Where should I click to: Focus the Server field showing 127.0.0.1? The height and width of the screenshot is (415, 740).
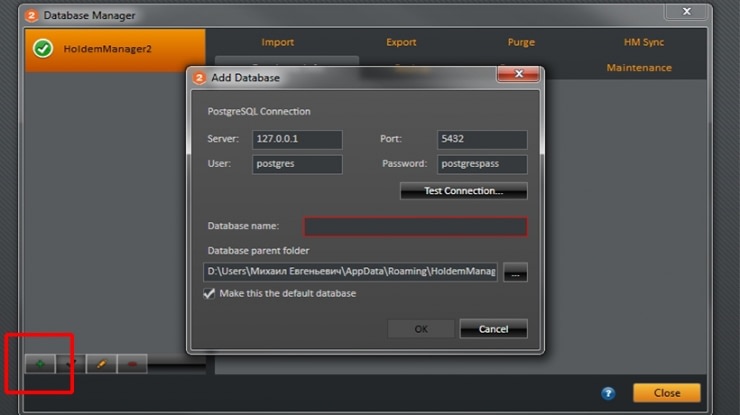click(297, 139)
